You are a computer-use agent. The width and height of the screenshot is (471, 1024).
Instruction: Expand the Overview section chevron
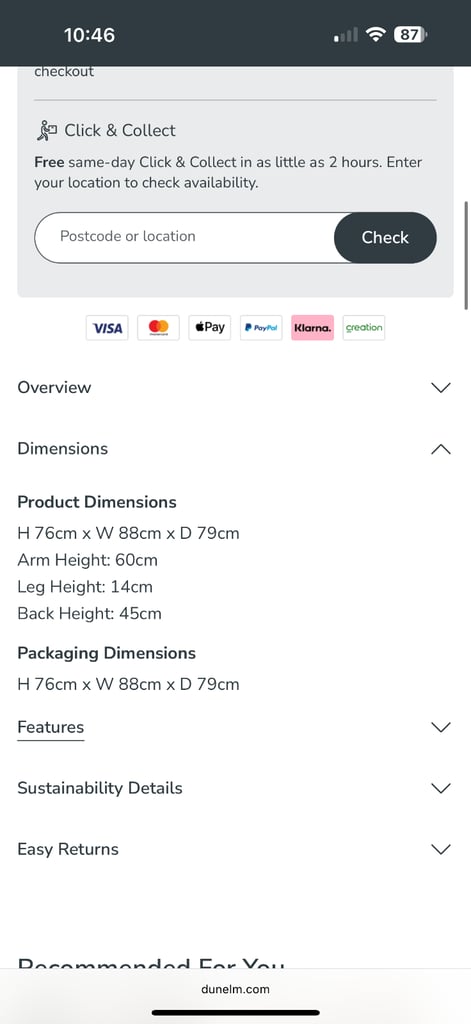point(442,387)
